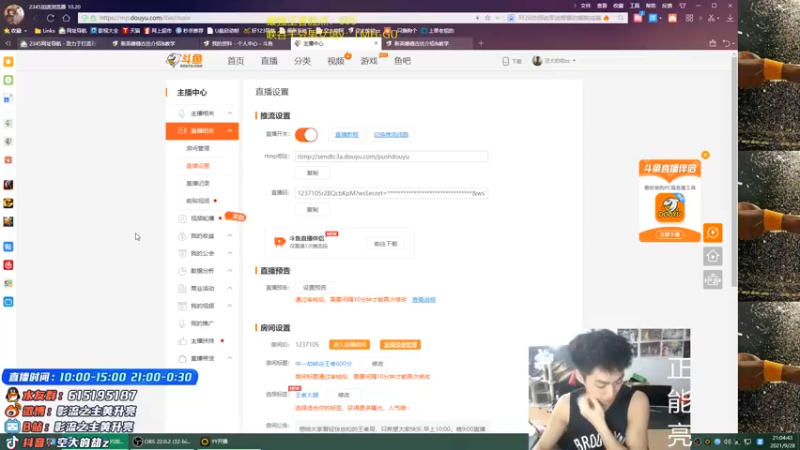Click the rtmp address input field
800x450 pixels.
391,157
